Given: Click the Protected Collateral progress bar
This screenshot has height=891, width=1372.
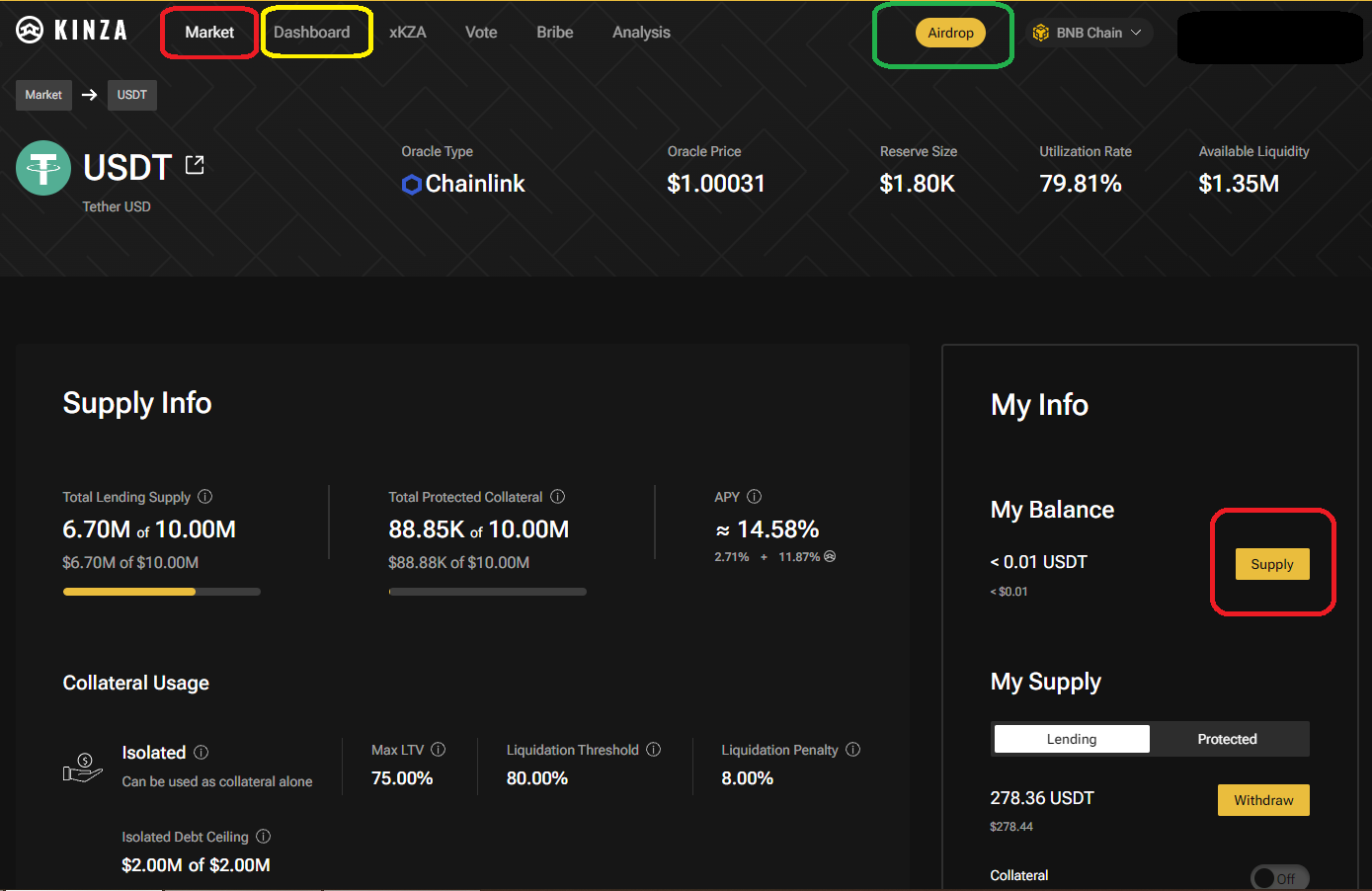Looking at the screenshot, I should point(488,592).
